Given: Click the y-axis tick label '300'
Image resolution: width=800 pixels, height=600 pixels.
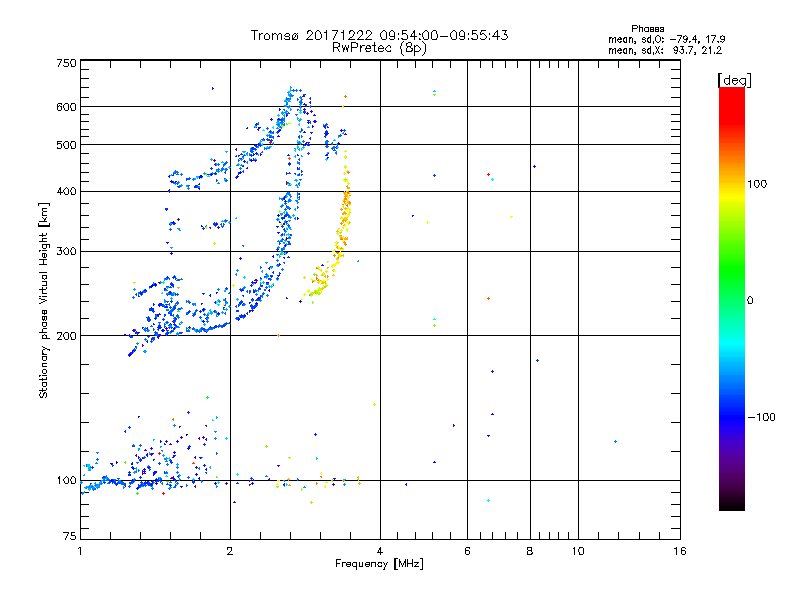Looking at the screenshot, I should [66, 251].
